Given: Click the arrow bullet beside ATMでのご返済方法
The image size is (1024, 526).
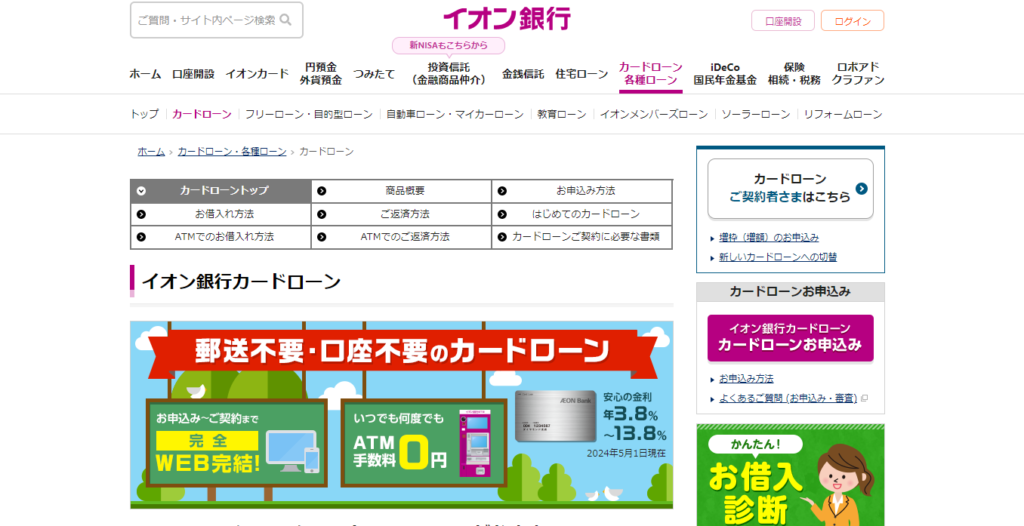Looking at the screenshot, I should click(x=321, y=237).
